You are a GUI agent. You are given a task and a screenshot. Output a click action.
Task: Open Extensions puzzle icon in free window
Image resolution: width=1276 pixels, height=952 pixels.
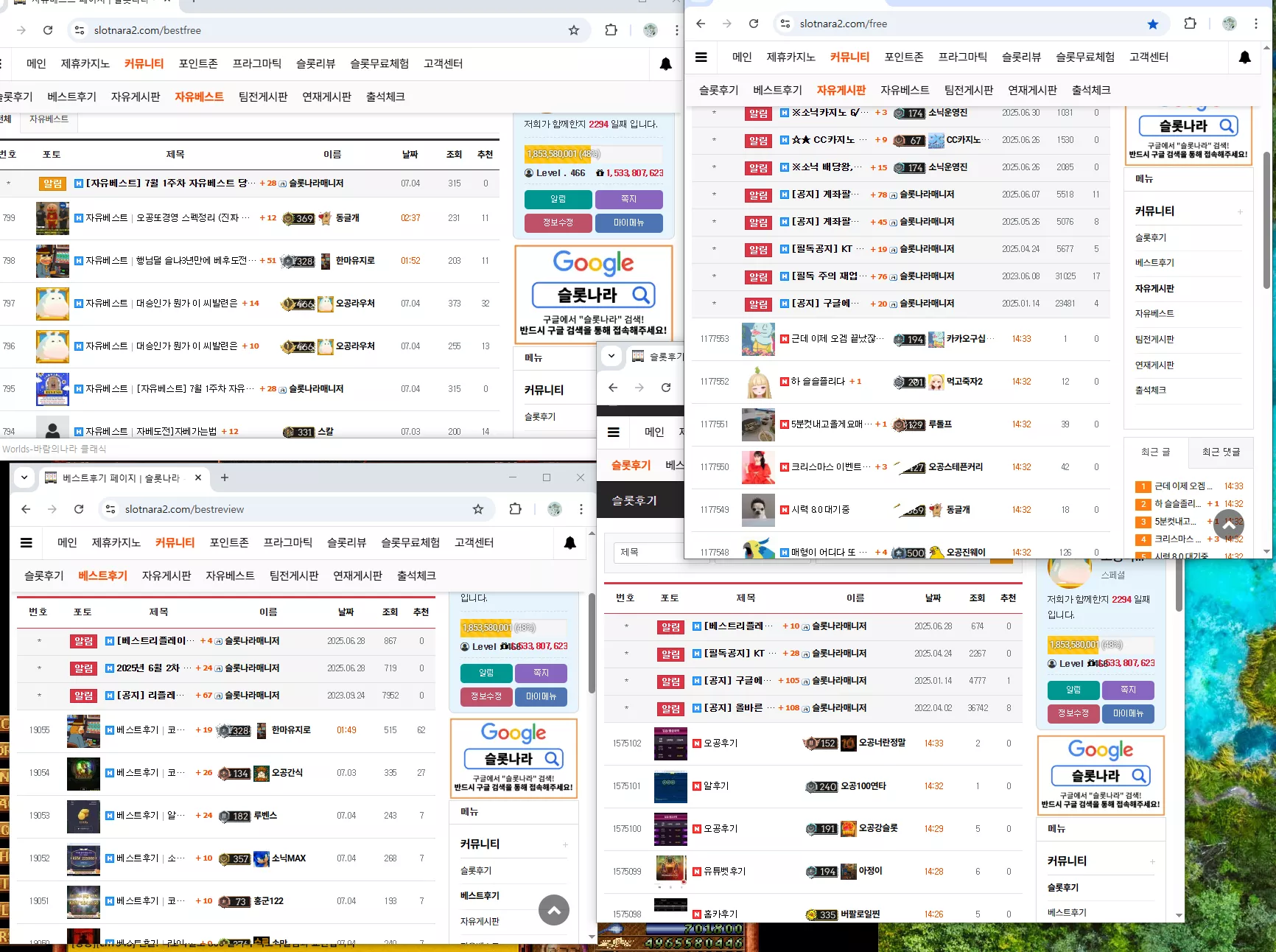tap(1190, 24)
